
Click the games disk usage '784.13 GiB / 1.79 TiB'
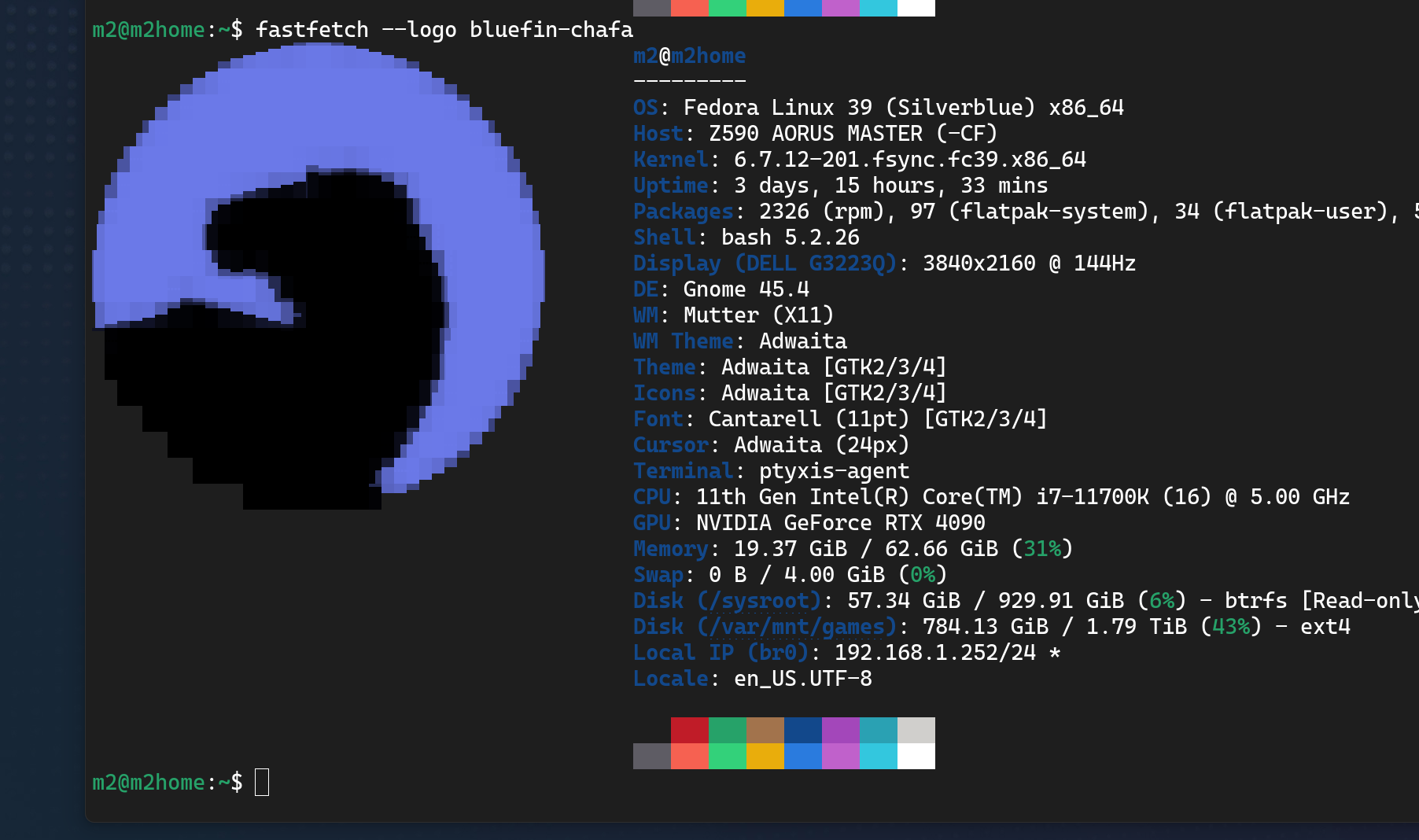pos(1055,627)
